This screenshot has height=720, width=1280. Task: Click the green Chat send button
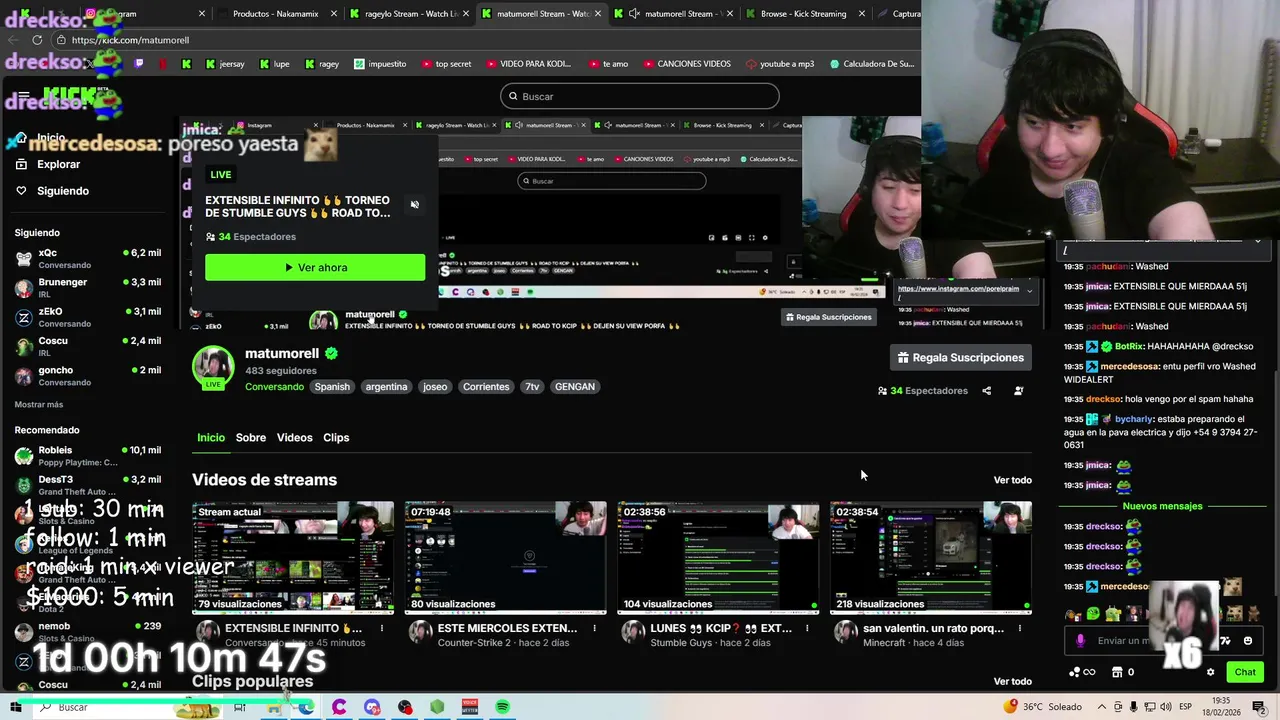(x=1245, y=672)
